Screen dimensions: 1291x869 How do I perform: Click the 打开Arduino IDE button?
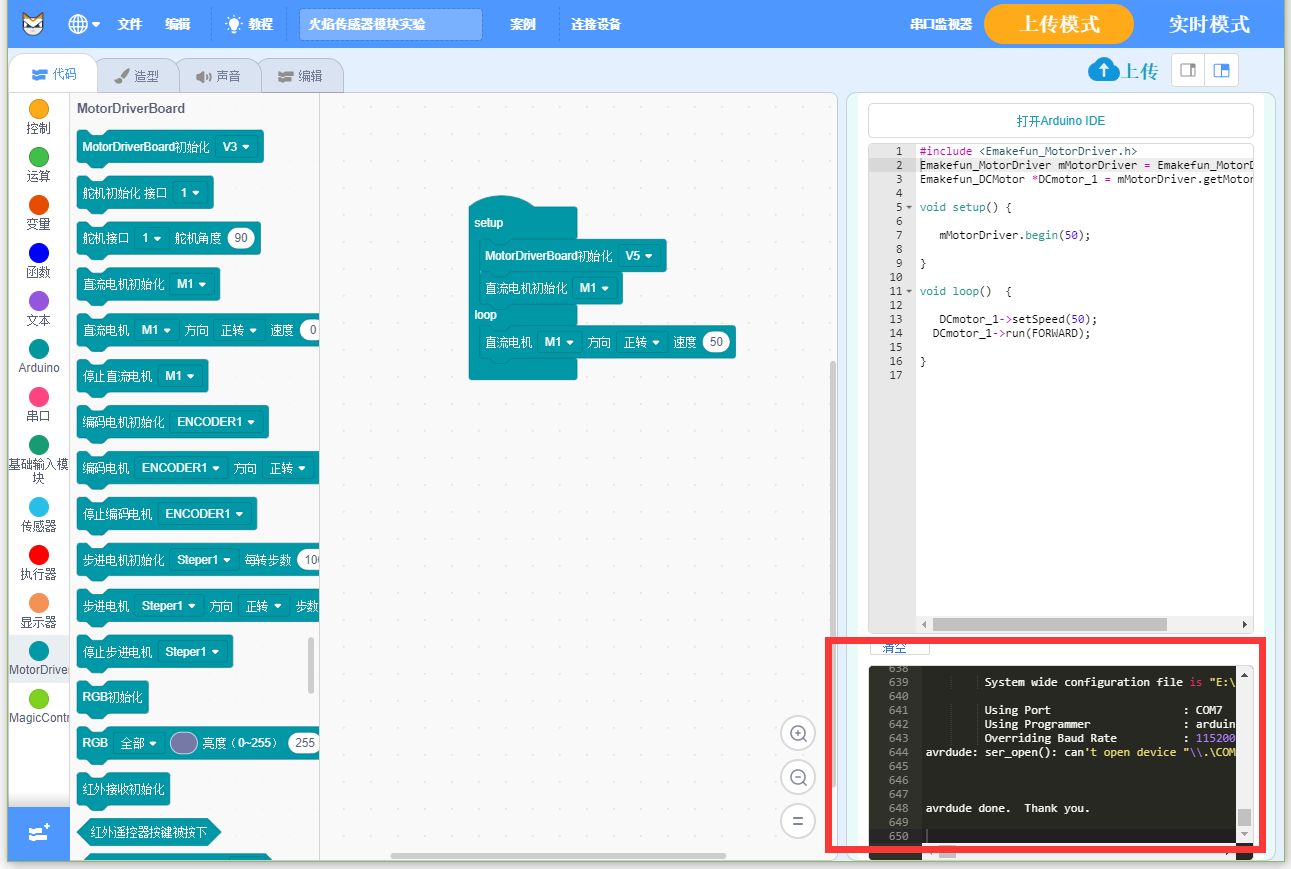[x=1060, y=121]
